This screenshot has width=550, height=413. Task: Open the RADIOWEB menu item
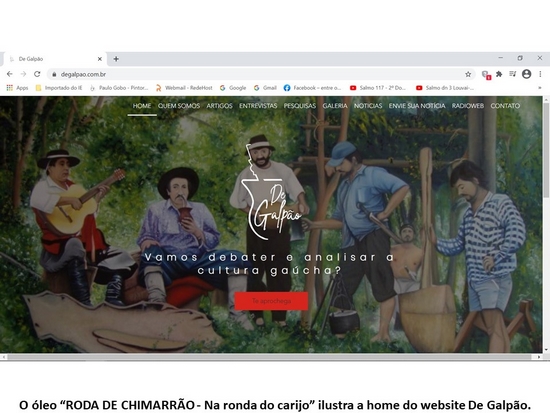[468, 106]
